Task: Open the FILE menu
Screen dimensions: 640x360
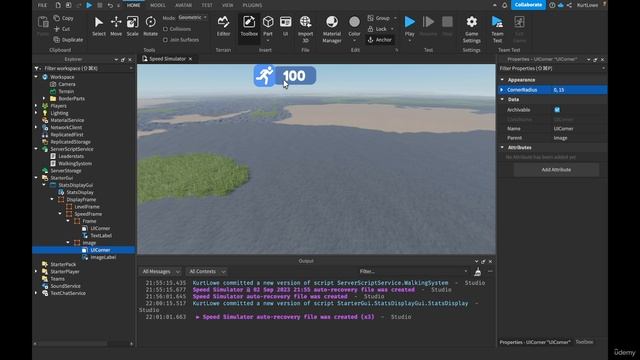Action: [x=42, y=5]
